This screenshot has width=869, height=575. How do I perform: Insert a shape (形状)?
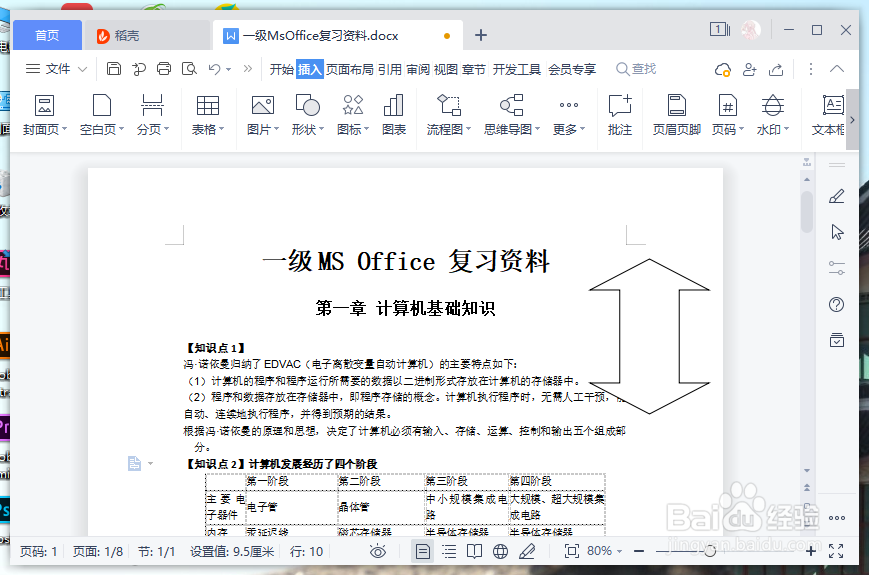pyautogui.click(x=308, y=115)
